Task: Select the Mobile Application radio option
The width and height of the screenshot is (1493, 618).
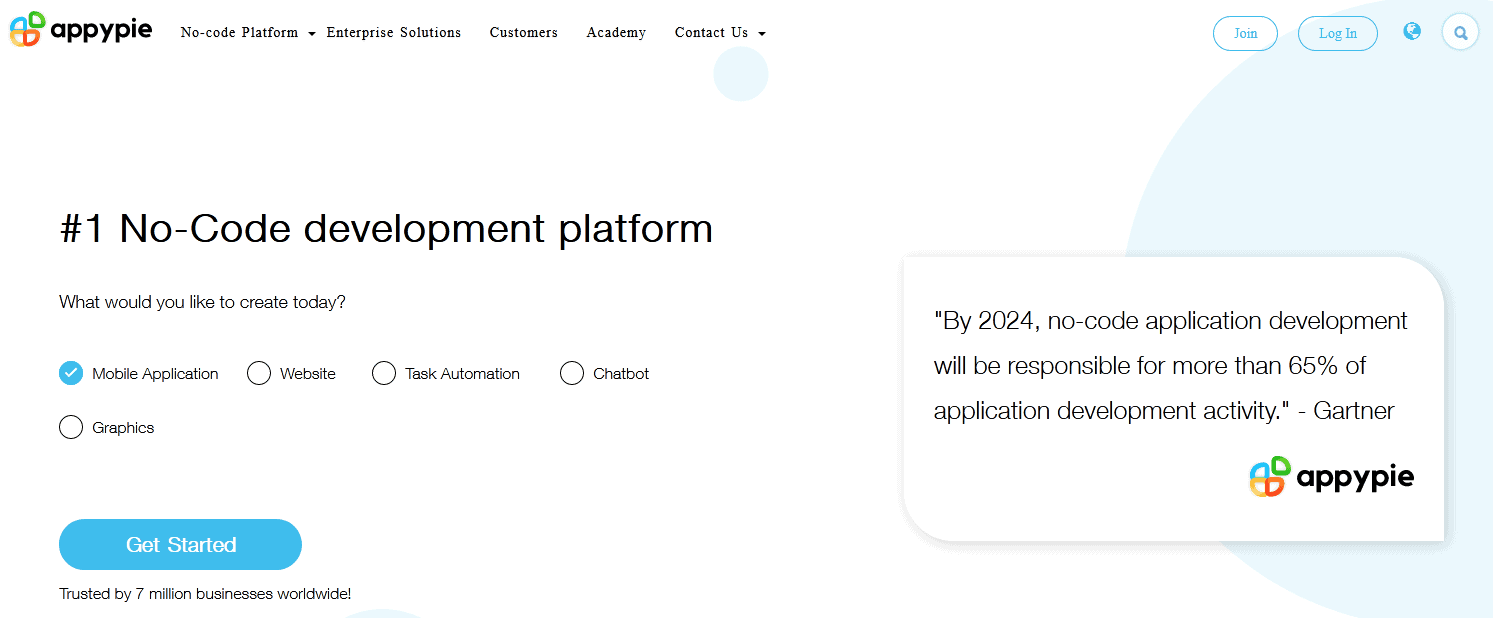Action: tap(71, 374)
